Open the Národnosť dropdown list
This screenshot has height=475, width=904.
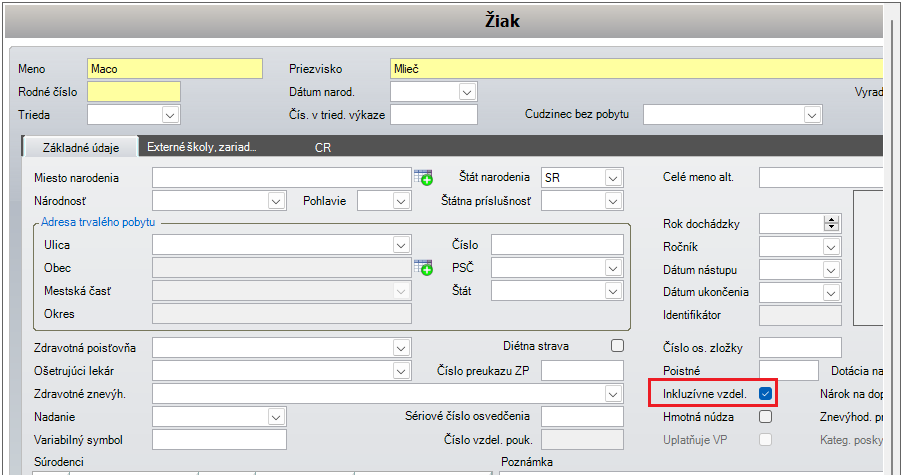pyautogui.click(x=278, y=201)
